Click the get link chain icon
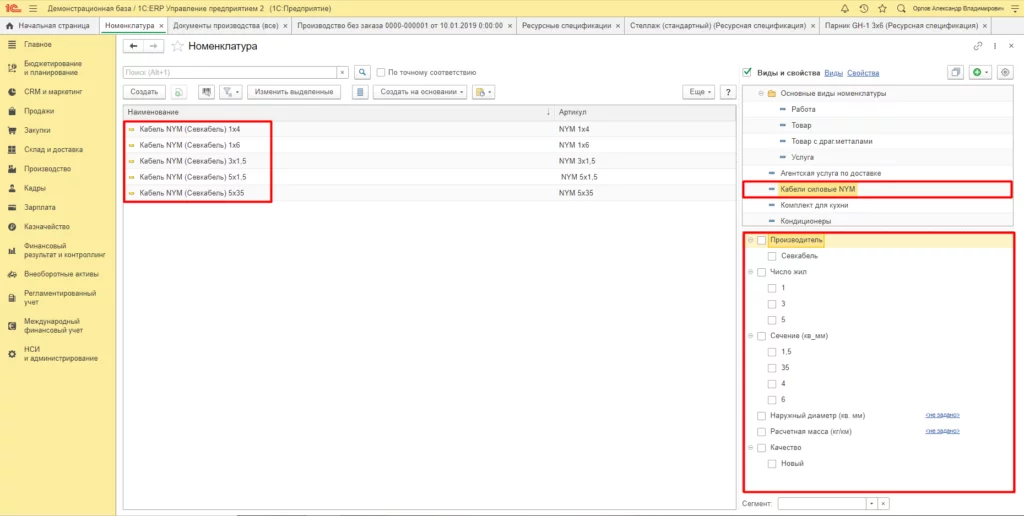The width and height of the screenshot is (1024, 516). pos(977,46)
